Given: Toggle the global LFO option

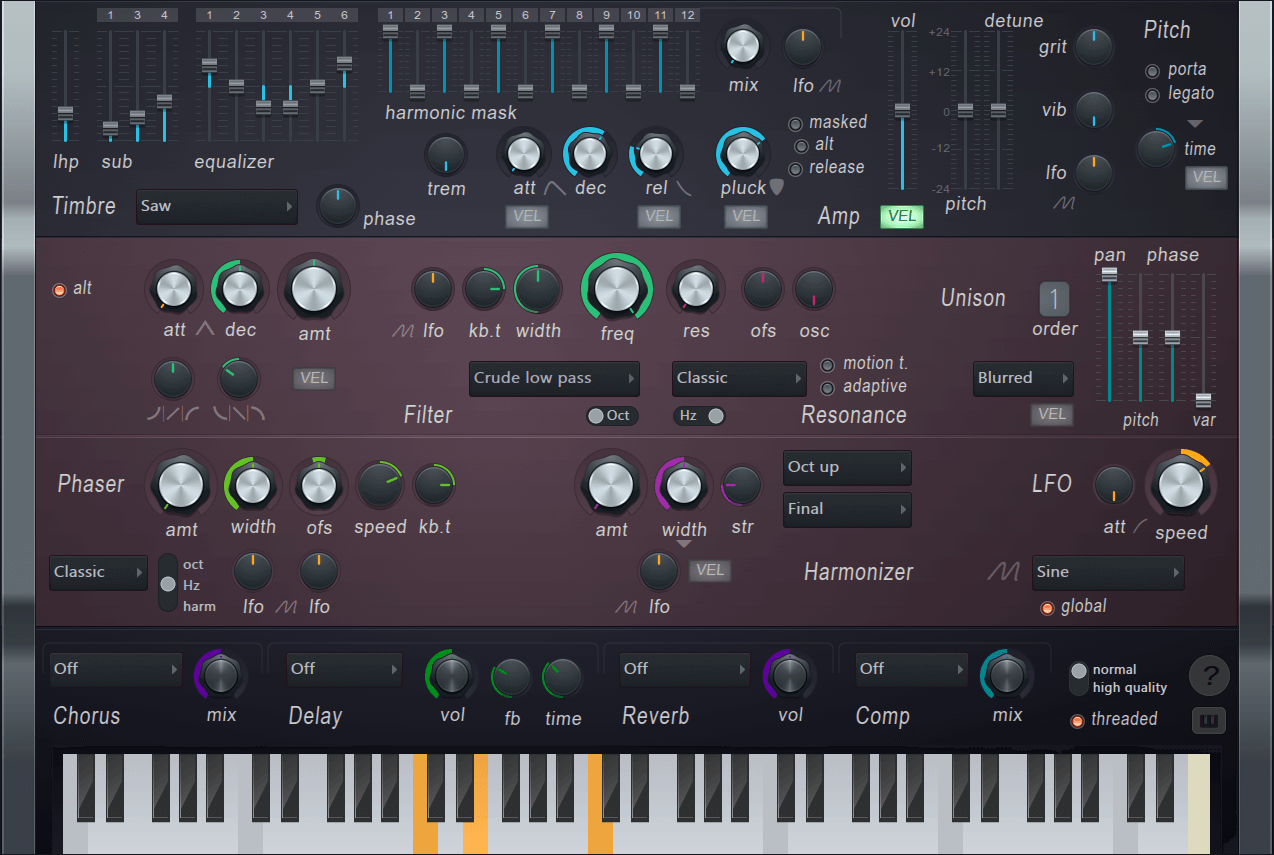Looking at the screenshot, I should (x=1047, y=607).
